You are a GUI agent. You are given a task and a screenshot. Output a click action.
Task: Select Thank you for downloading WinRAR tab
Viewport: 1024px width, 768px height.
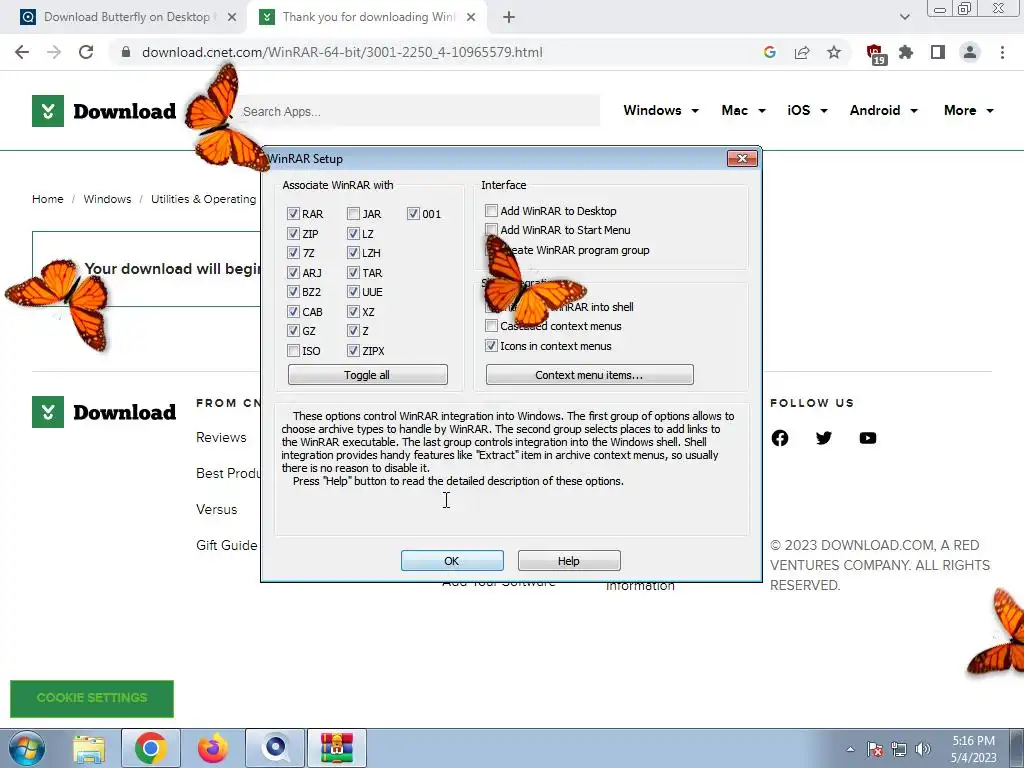367,17
